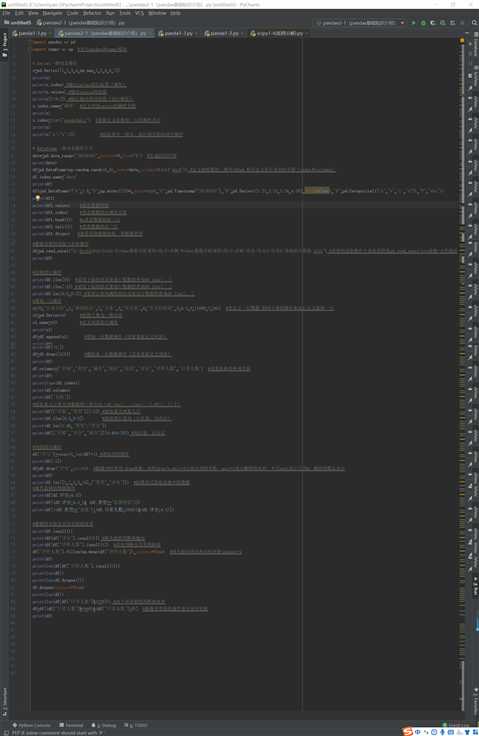Open the Refactor menu
The image size is (479, 736).
point(92,13)
